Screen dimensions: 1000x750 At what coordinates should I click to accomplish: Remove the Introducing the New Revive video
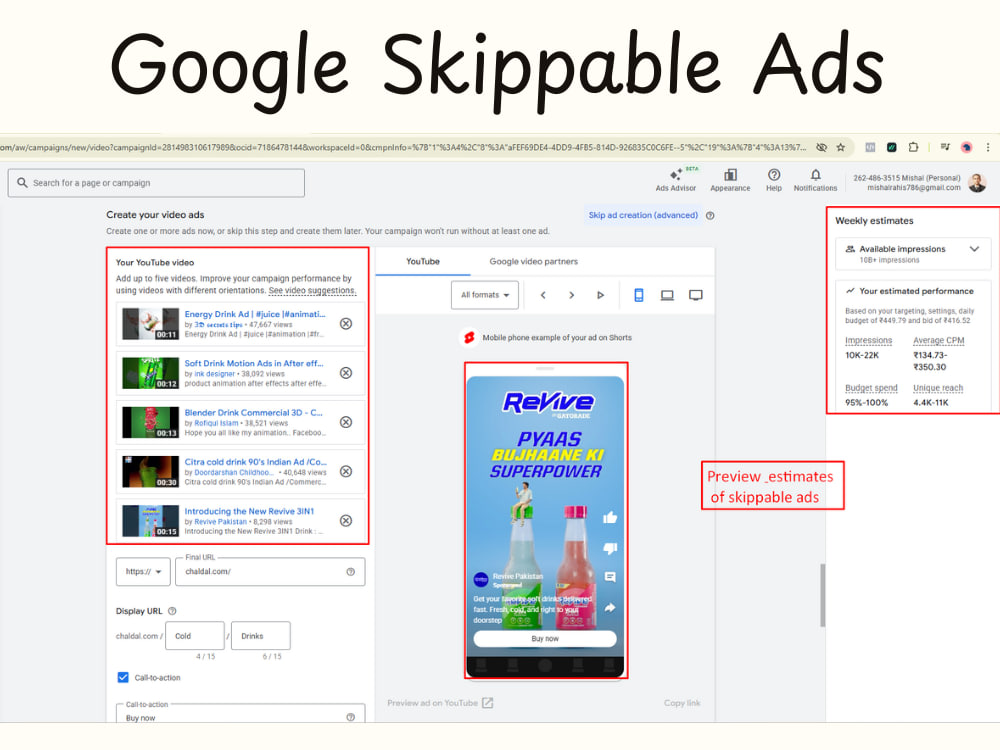(346, 521)
